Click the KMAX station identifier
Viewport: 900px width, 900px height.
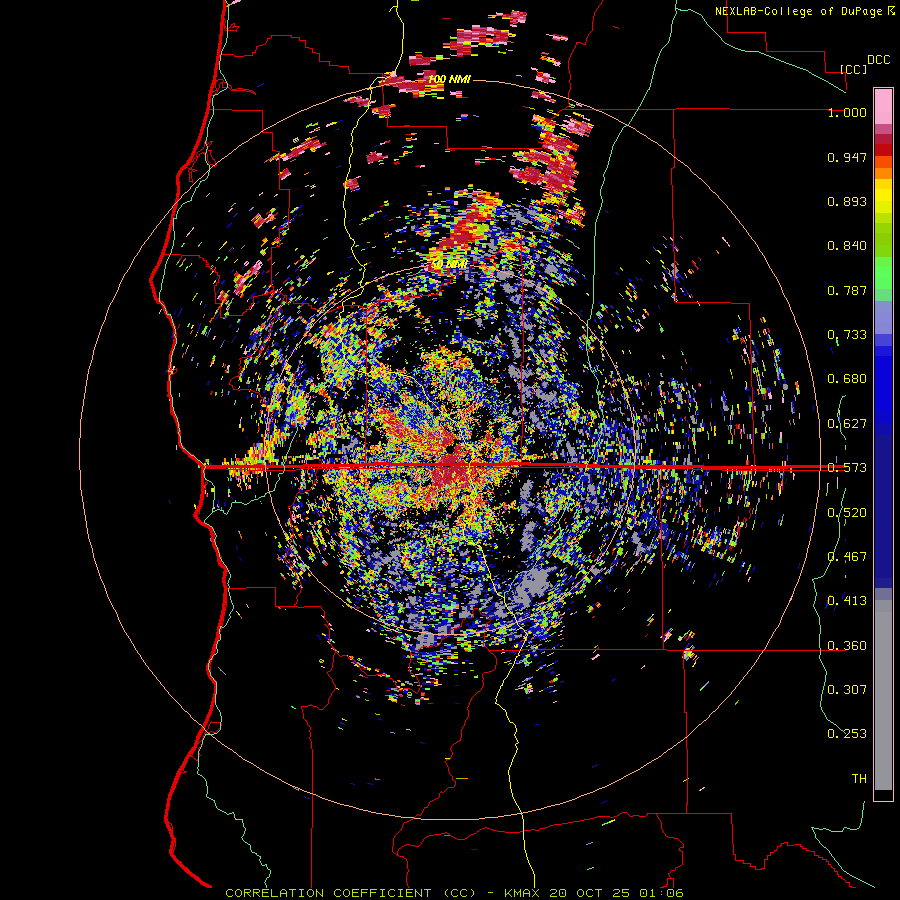(x=522, y=893)
